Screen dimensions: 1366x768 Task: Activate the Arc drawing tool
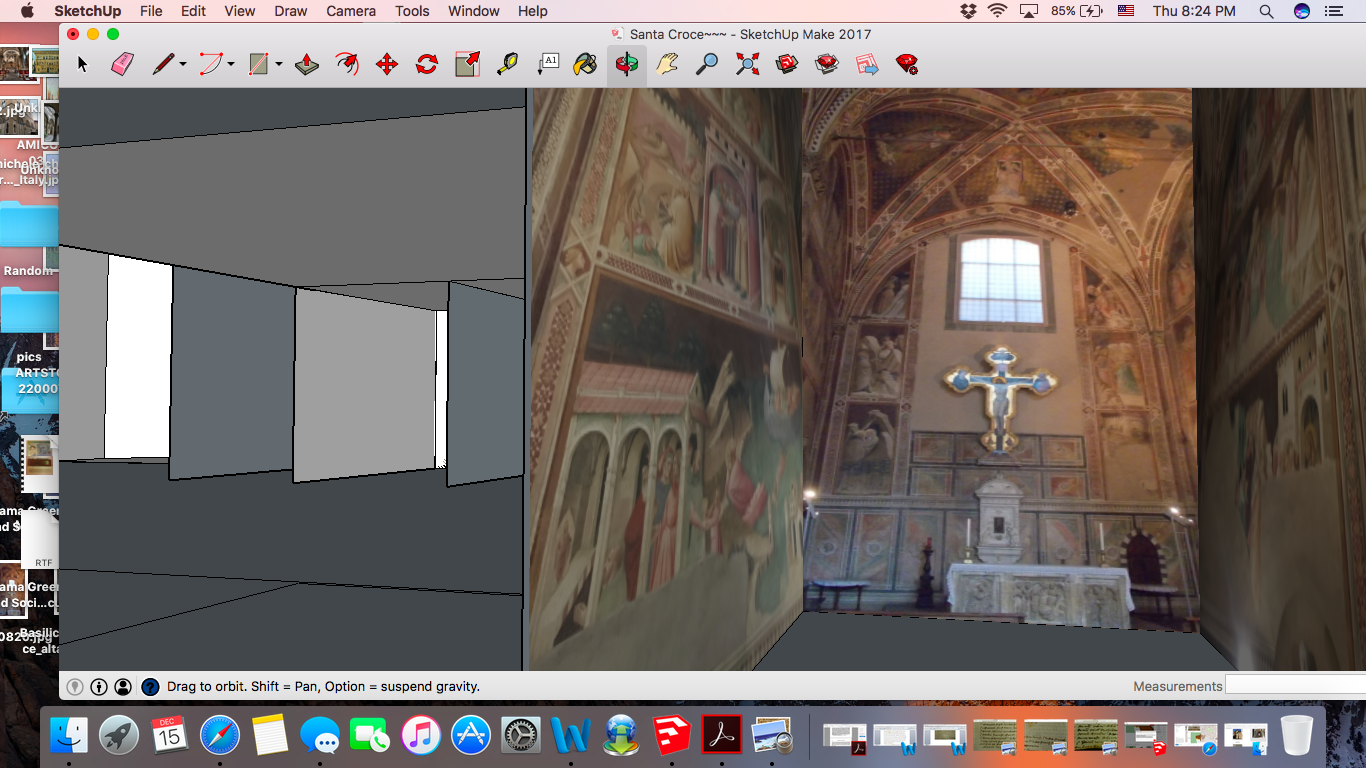pyautogui.click(x=211, y=65)
